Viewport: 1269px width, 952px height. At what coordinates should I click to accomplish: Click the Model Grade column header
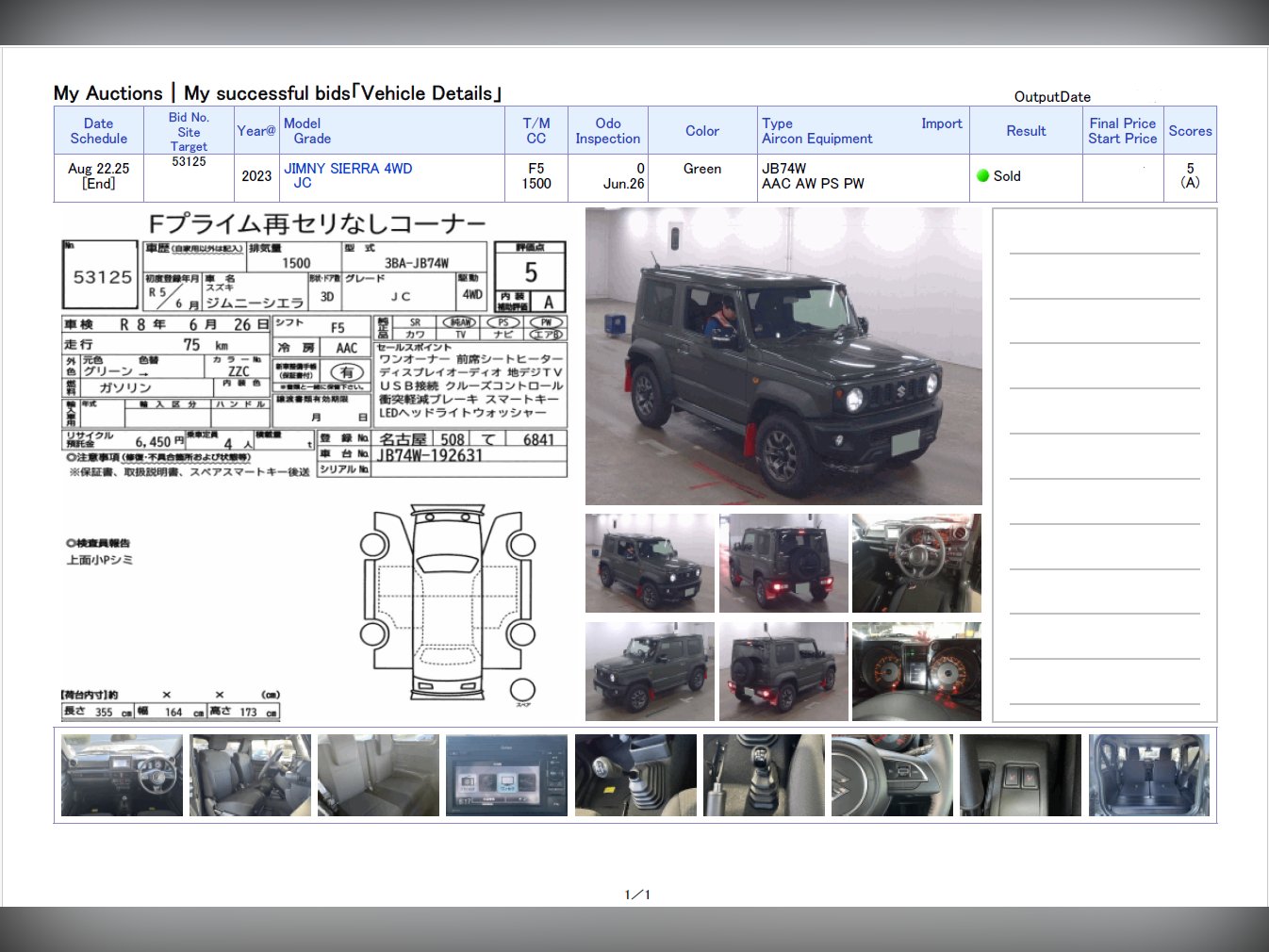307,131
